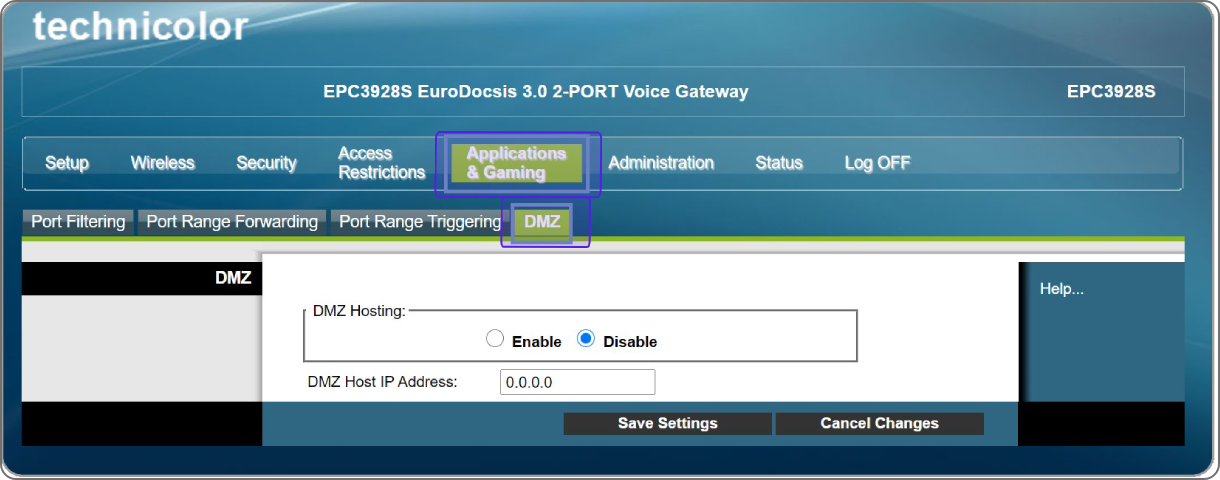Click Save Settings button
This screenshot has height=480, width=1220.
[x=668, y=423]
